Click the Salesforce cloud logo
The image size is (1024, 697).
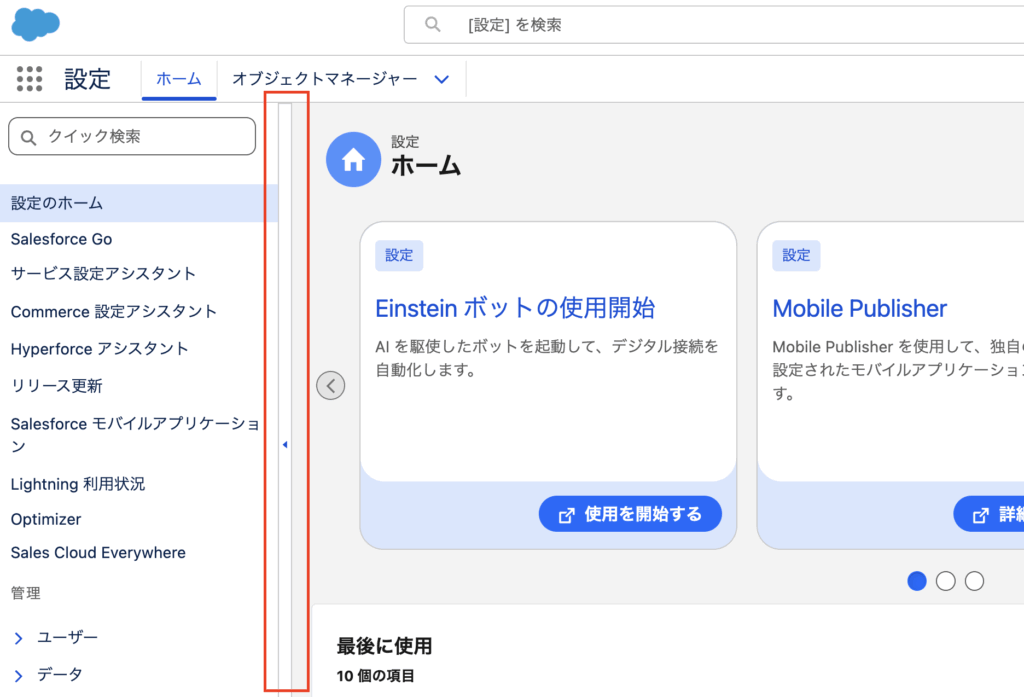pyautogui.click(x=36, y=23)
